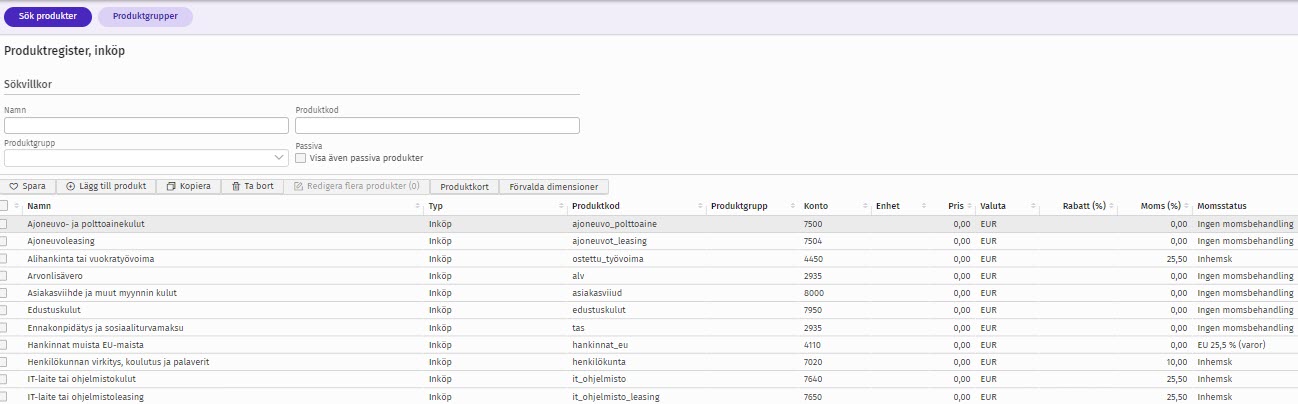
Task: Enable Visa även passiva produkter checkbox
Action: (301, 158)
